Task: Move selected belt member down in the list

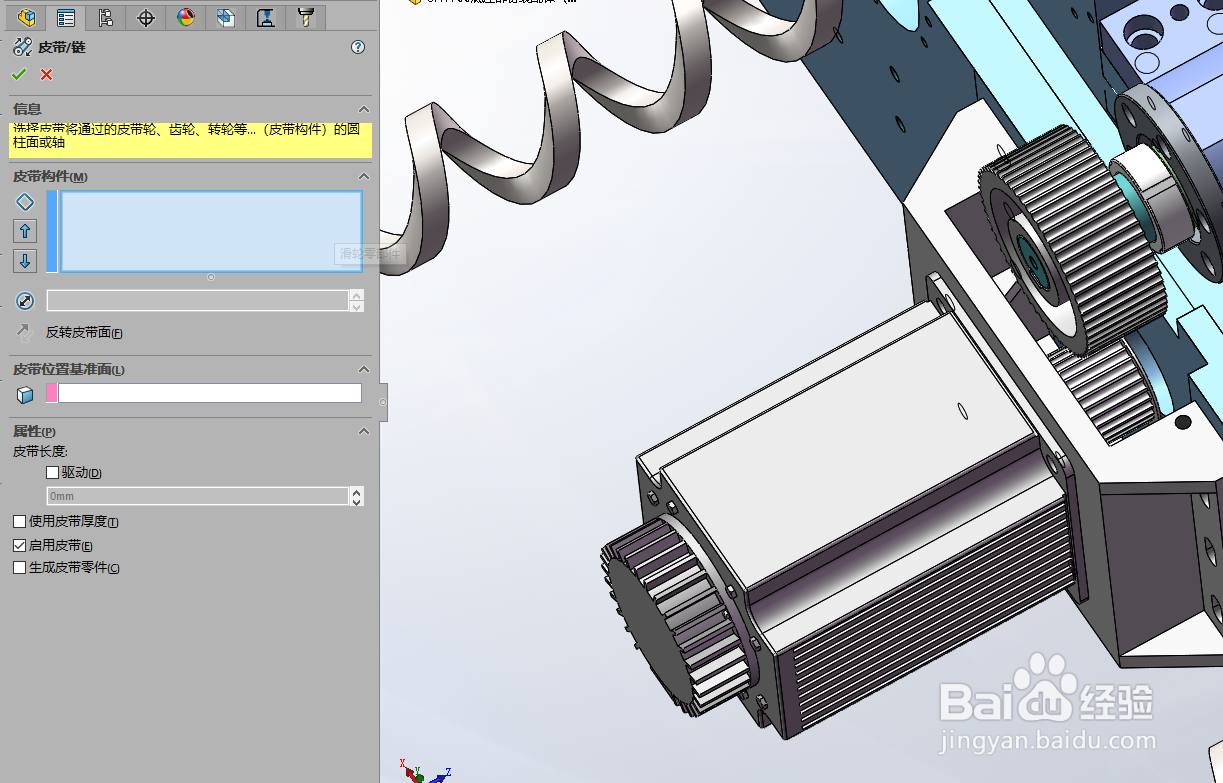Action: [x=23, y=261]
